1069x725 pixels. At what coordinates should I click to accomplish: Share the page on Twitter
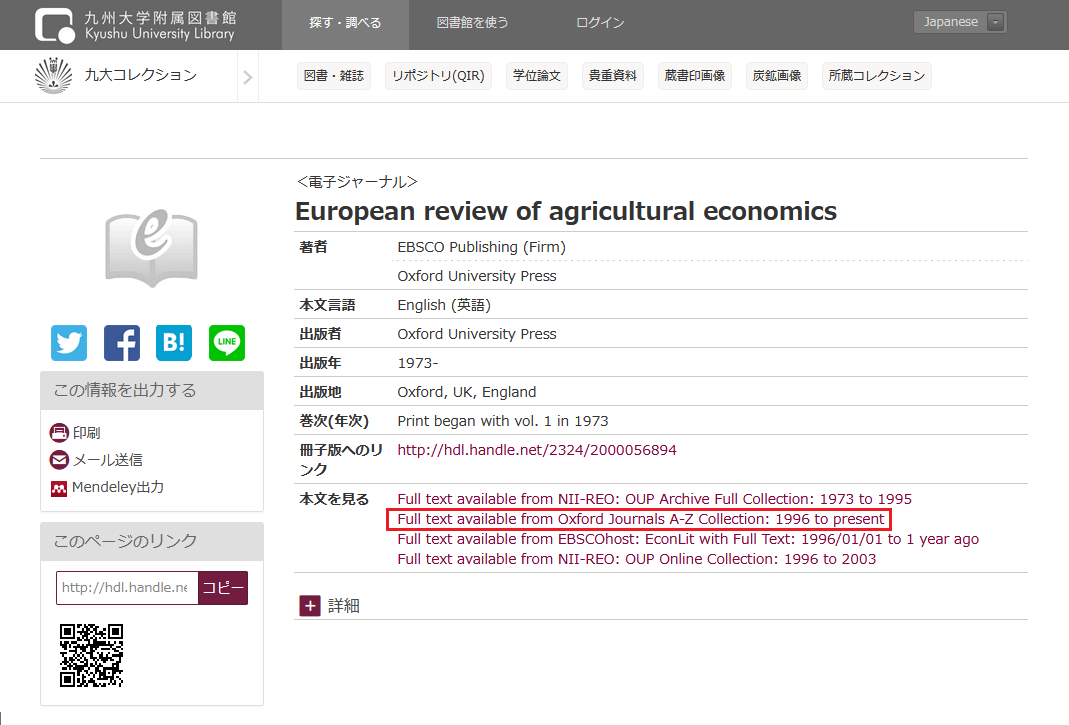tap(69, 342)
